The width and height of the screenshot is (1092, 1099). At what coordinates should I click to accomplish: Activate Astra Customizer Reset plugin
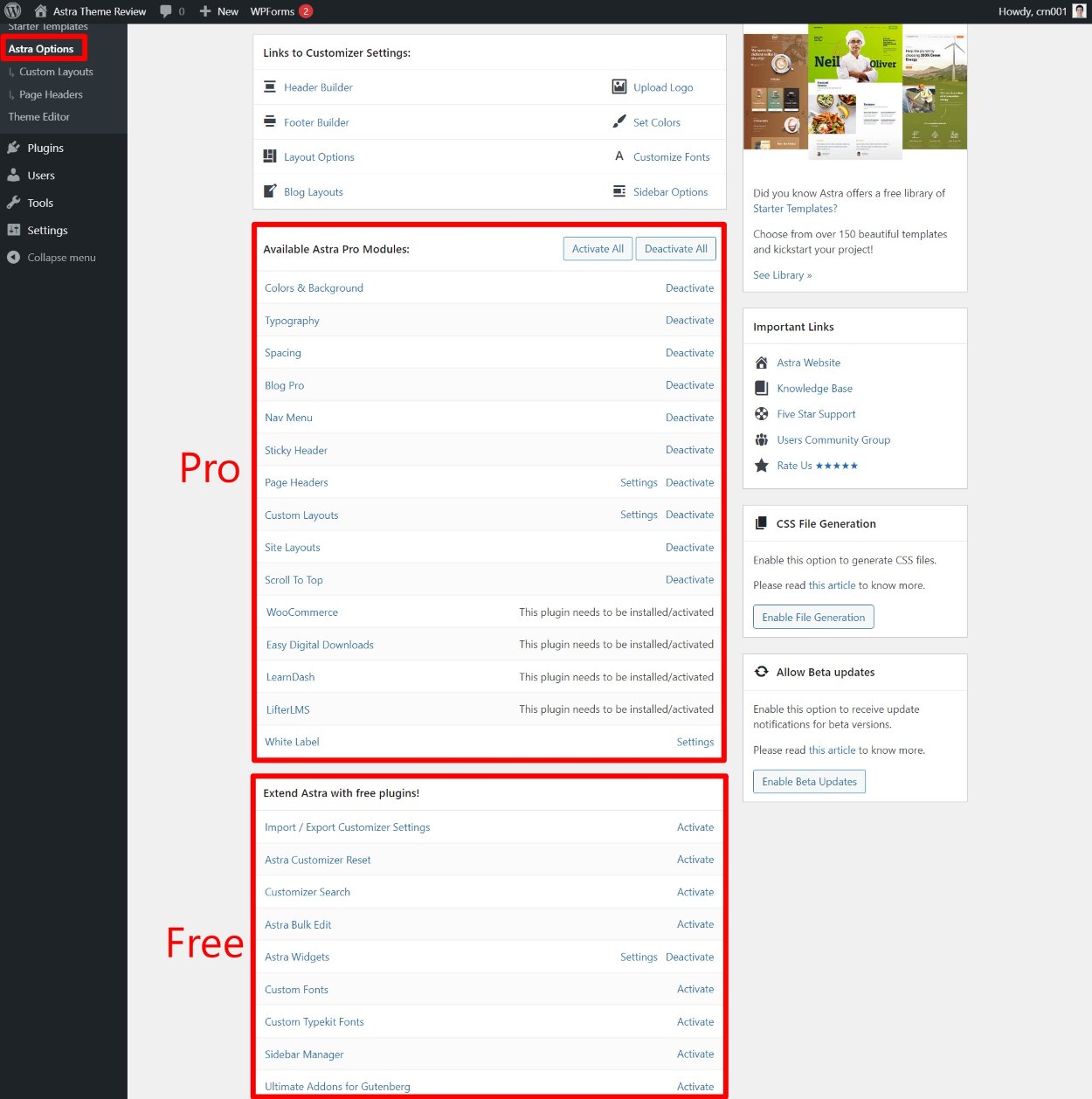pyautogui.click(x=695, y=860)
